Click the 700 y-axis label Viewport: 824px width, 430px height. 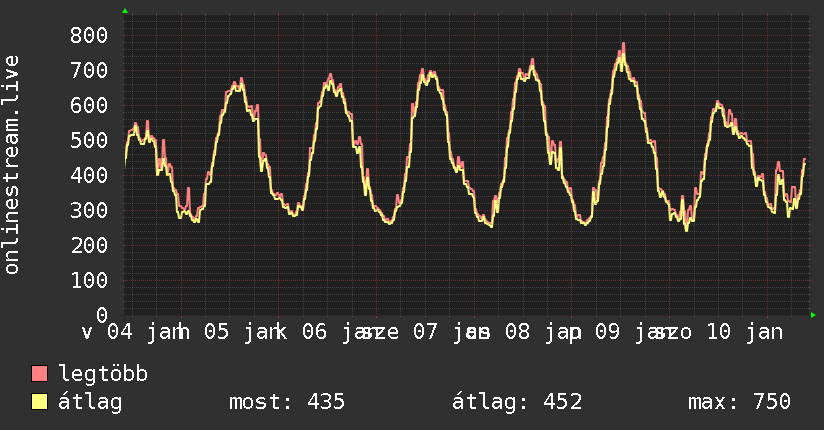tap(89, 70)
